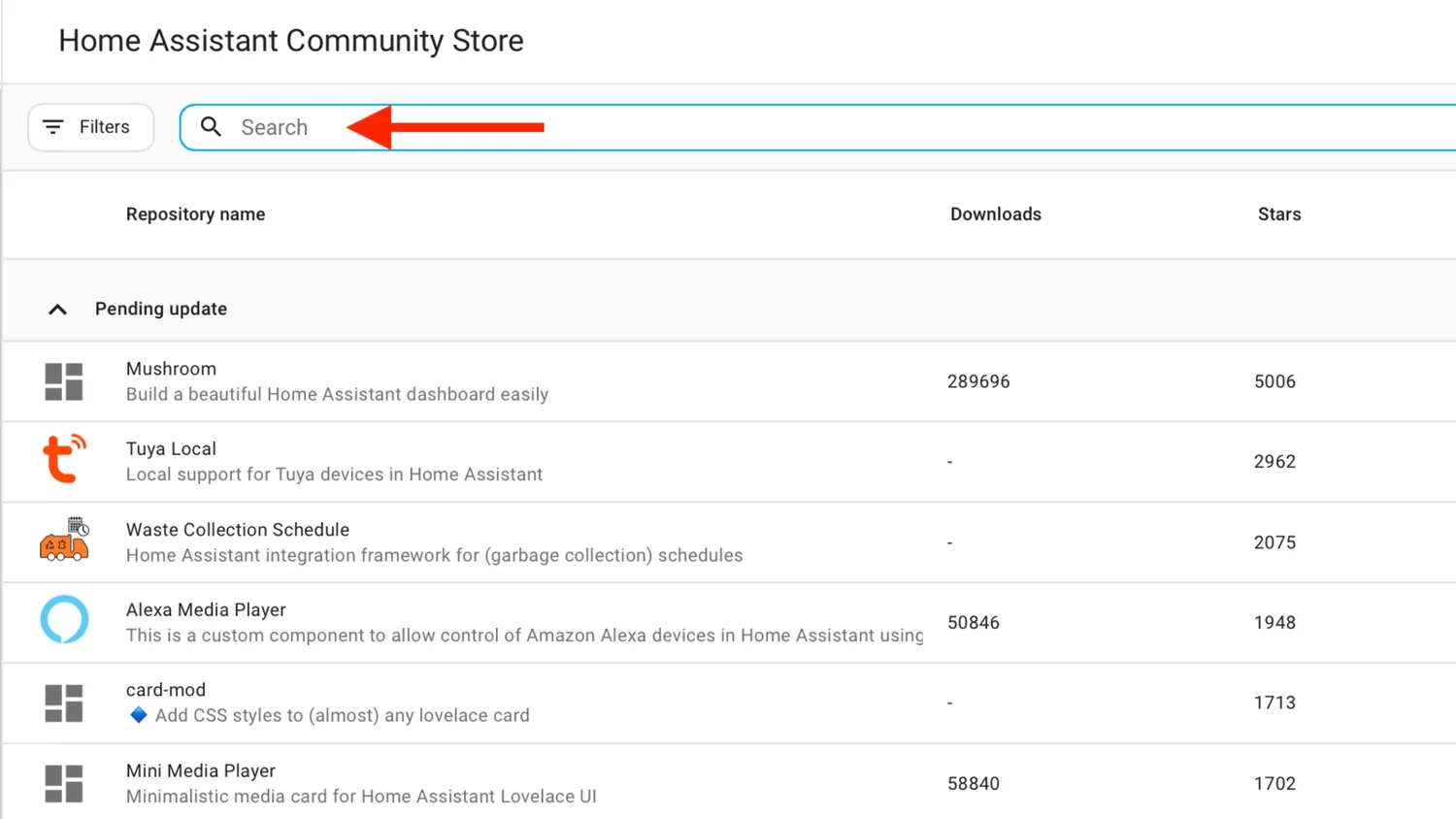Screen dimensions: 1456x819
Task: Open the Filters button
Action: point(91,127)
